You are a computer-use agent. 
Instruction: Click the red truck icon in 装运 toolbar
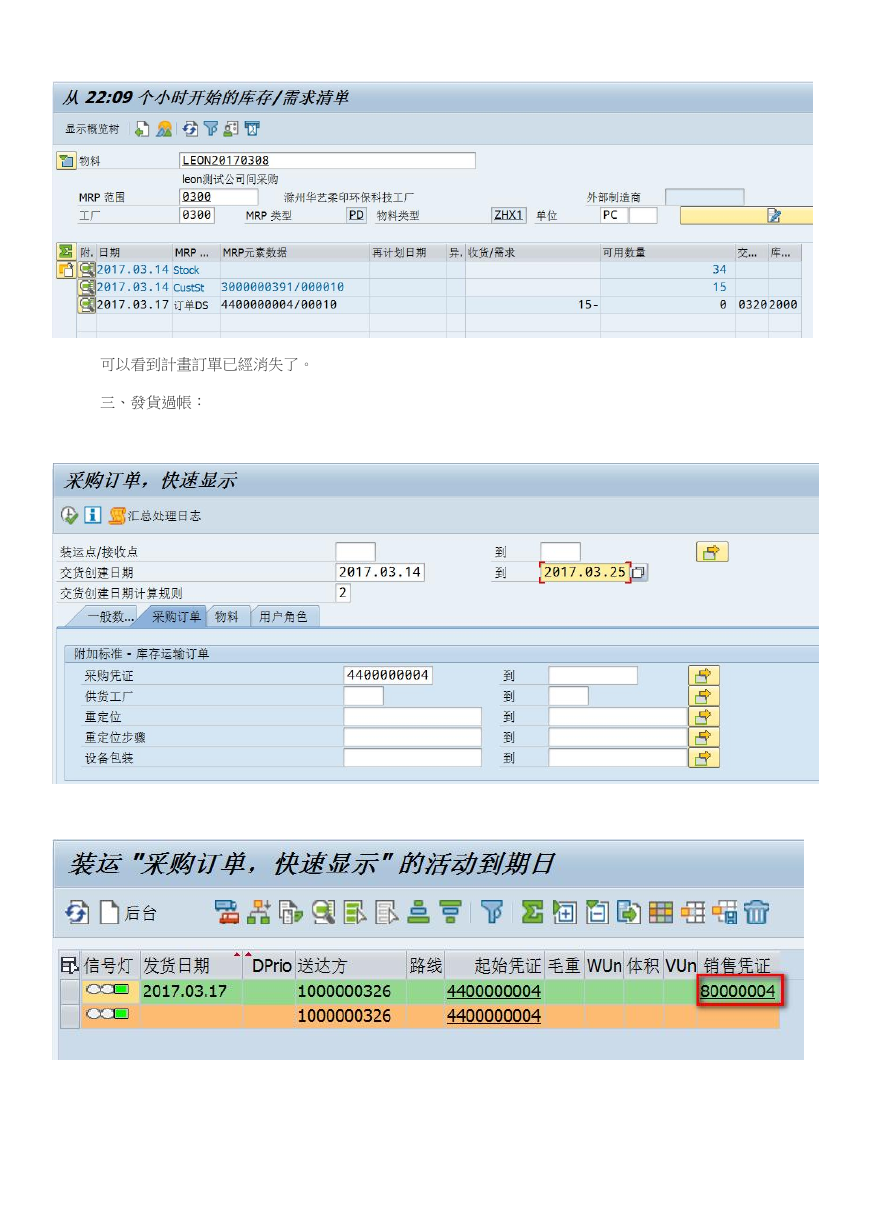[228, 912]
